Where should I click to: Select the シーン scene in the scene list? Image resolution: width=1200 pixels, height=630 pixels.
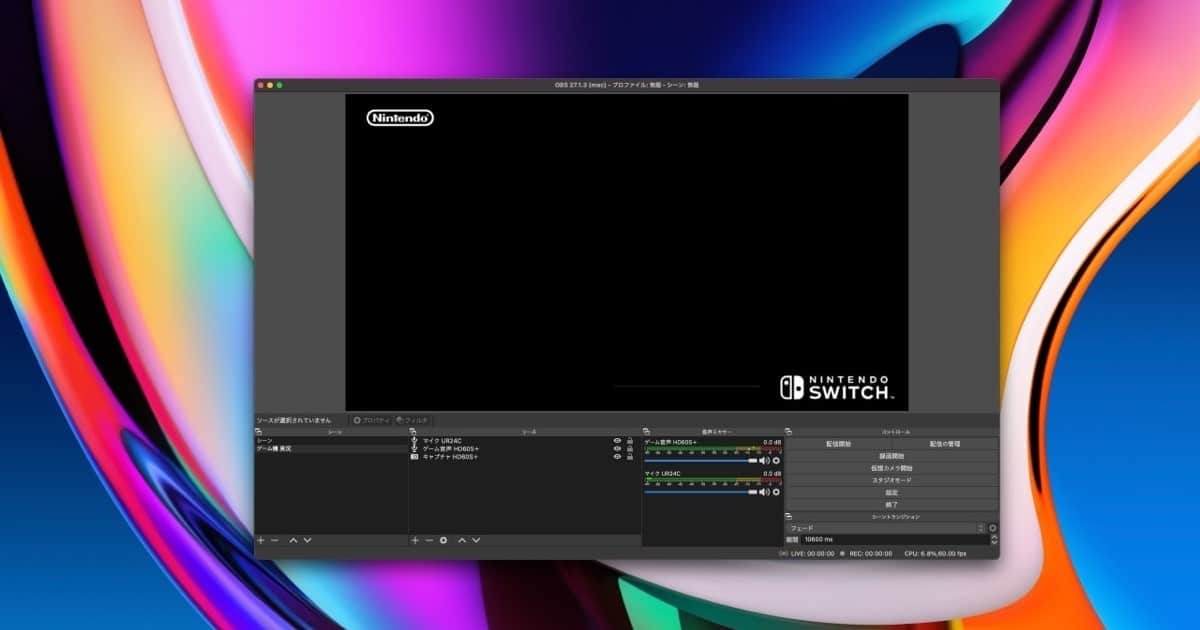pos(331,441)
